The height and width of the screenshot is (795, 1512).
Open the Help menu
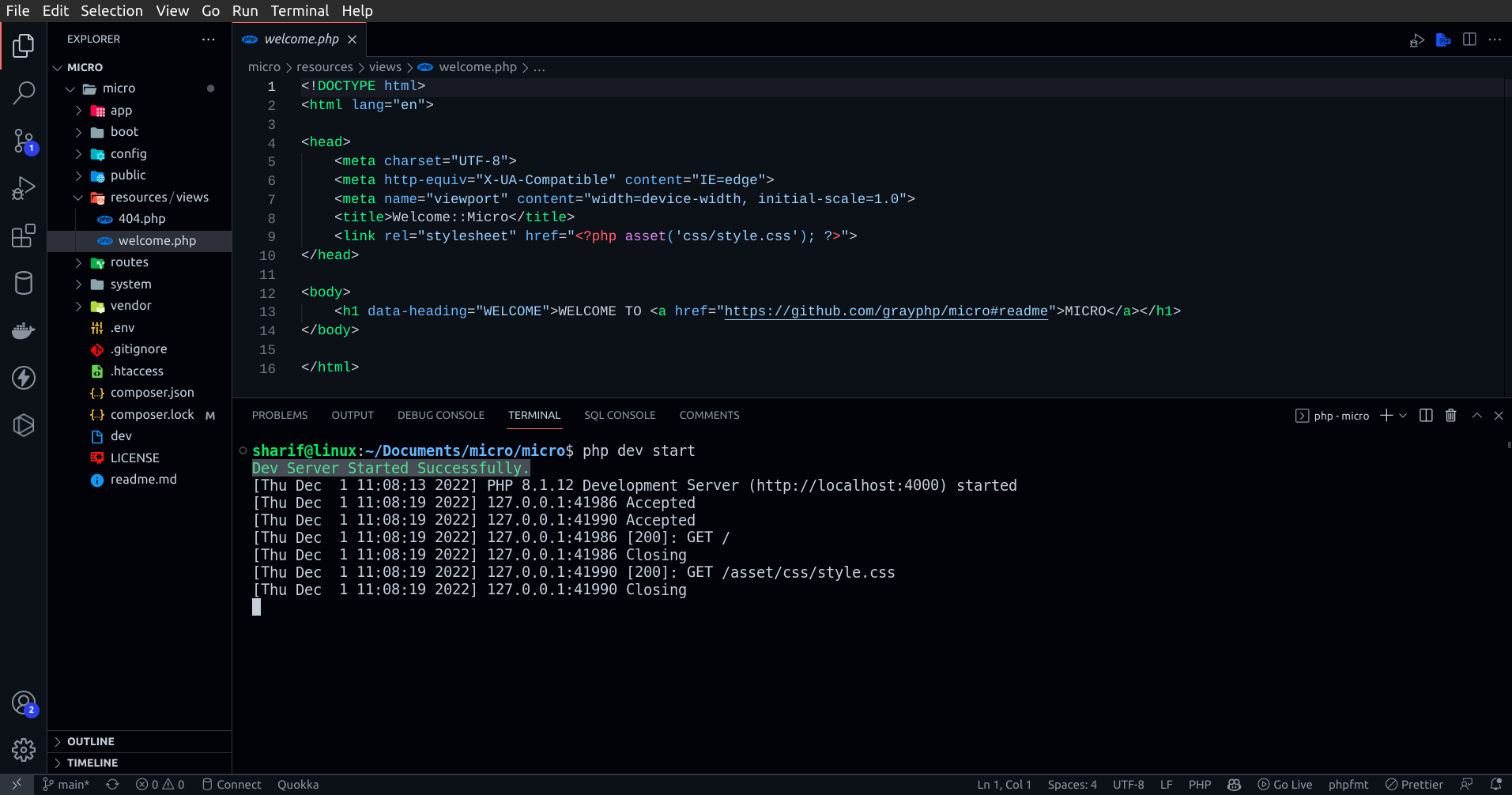point(357,11)
